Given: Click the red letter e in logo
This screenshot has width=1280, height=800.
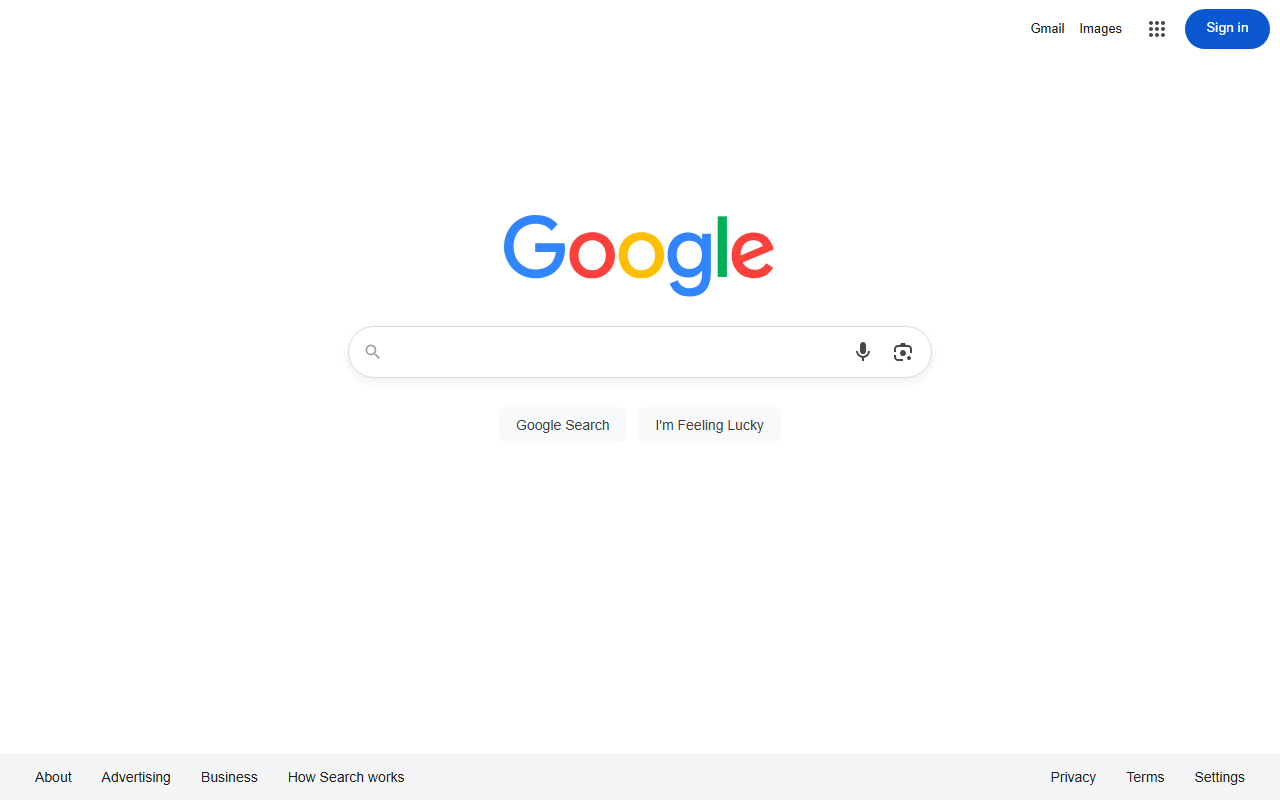Looking at the screenshot, I should [752, 254].
